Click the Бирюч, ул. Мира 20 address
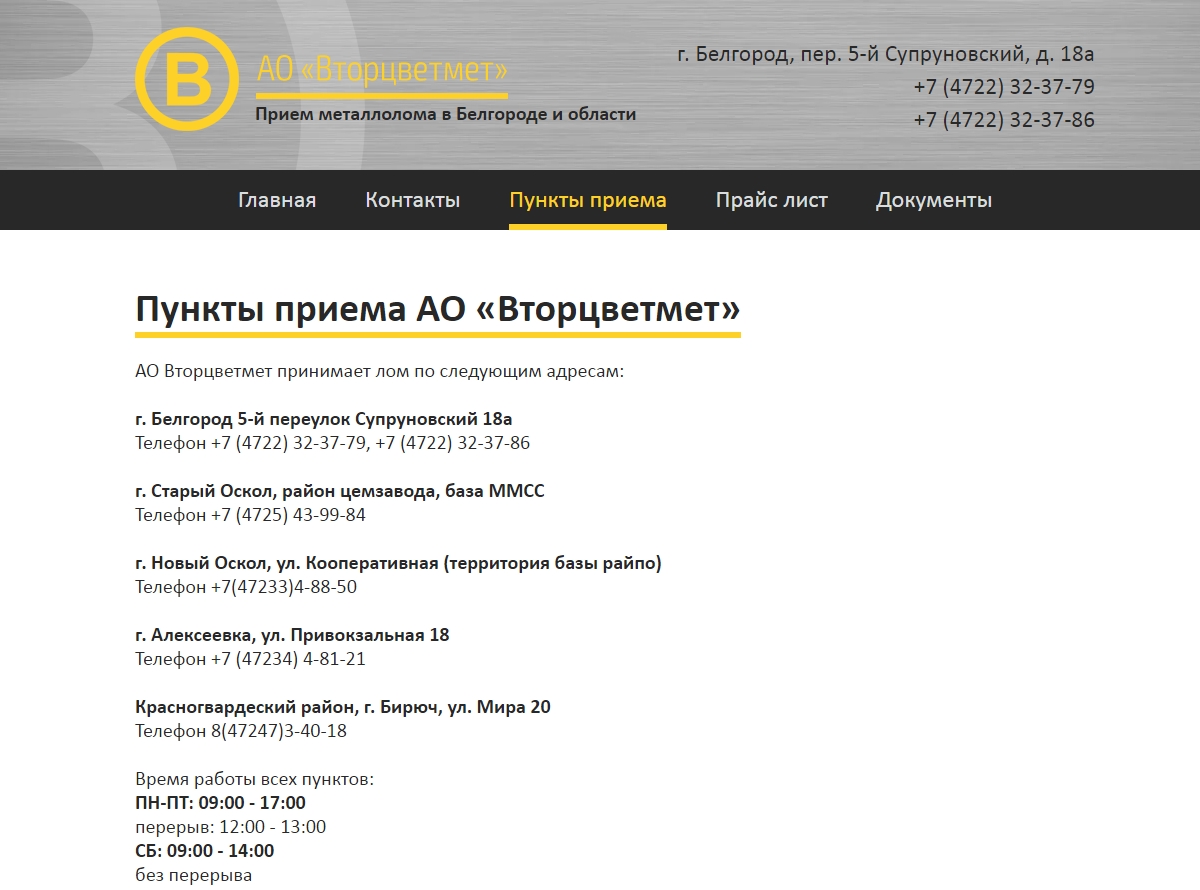This screenshot has width=1200, height=890. (x=342, y=707)
